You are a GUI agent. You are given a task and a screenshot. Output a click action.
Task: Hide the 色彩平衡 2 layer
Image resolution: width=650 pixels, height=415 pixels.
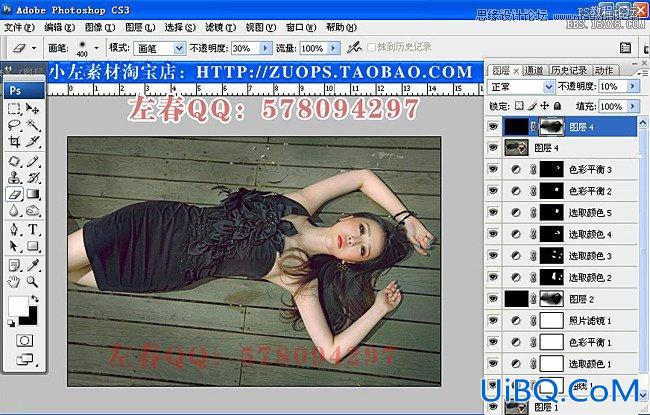493,191
